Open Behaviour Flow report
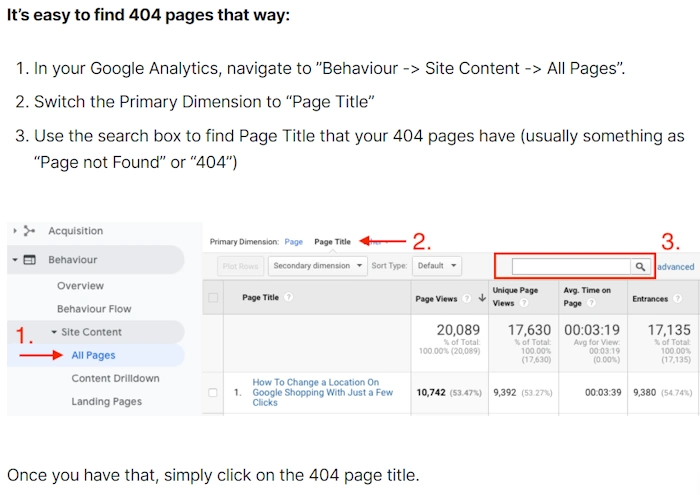This screenshot has width=700, height=495. (94, 309)
